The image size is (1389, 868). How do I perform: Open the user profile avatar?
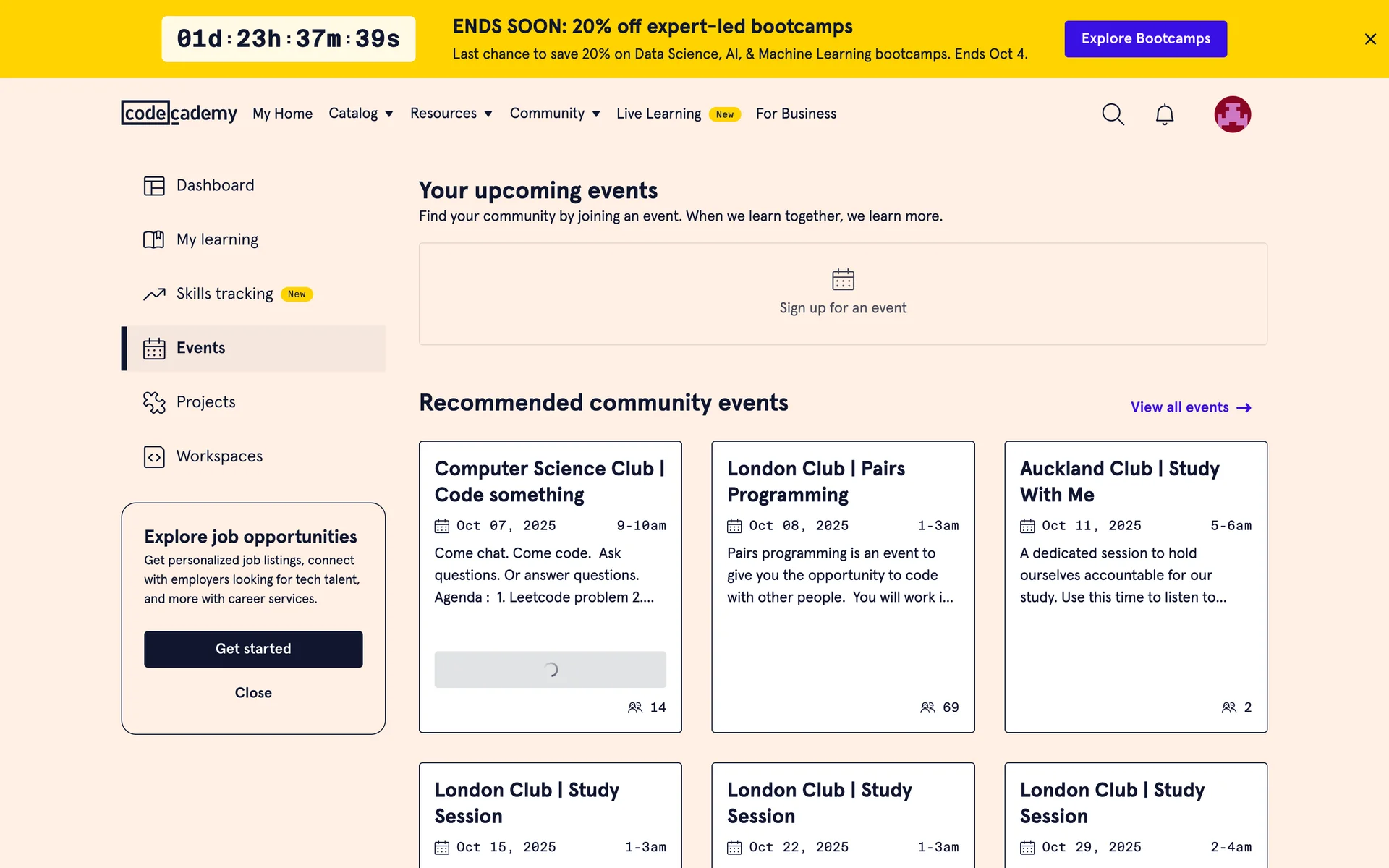coord(1232,114)
